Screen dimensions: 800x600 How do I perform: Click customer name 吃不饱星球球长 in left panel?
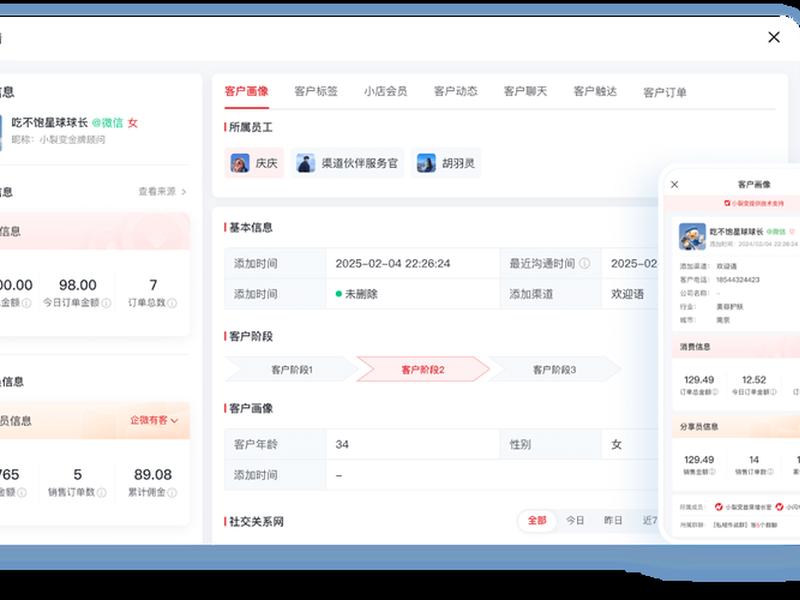pos(50,122)
